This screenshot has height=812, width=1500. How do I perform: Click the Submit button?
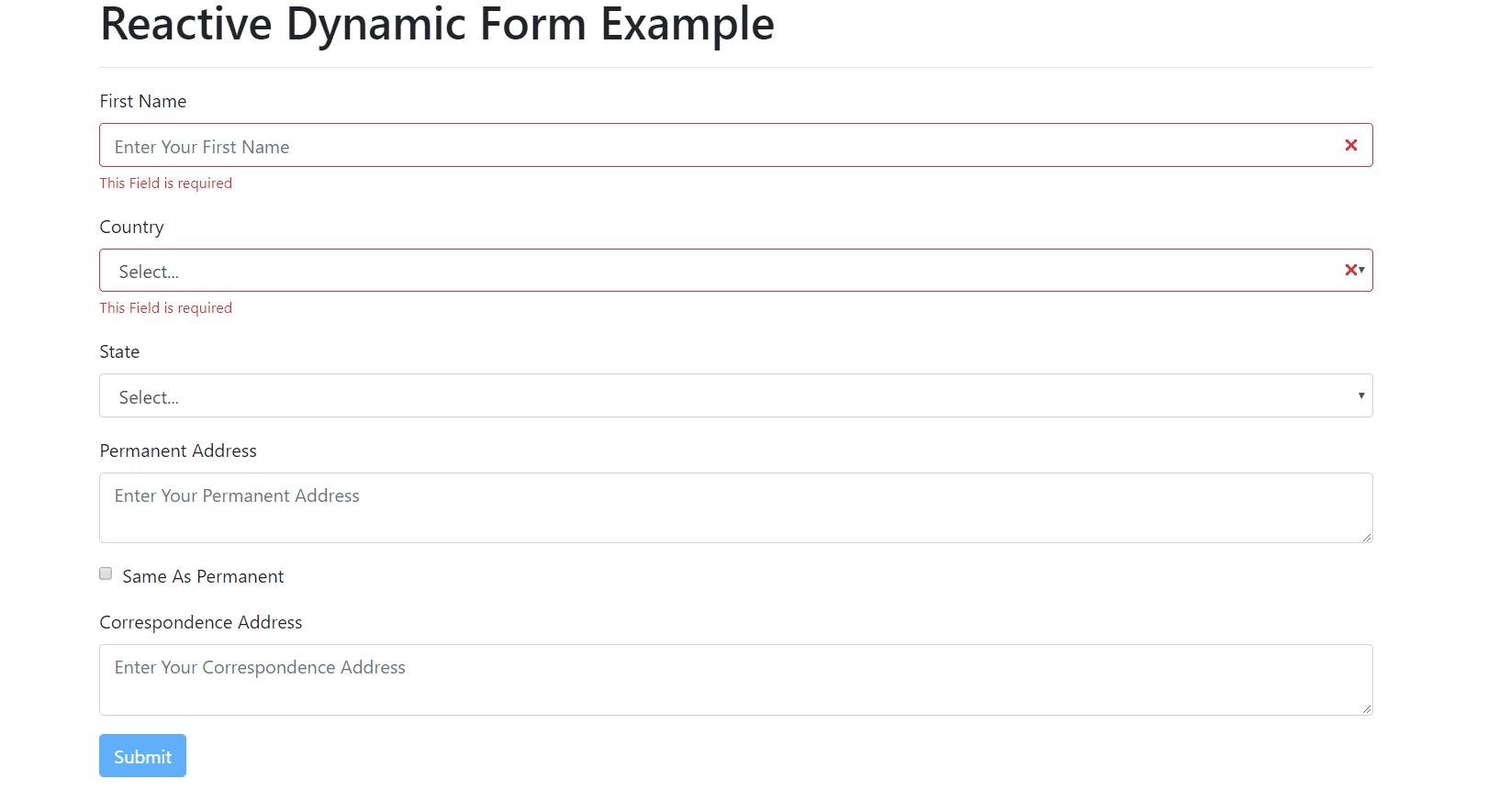142,755
